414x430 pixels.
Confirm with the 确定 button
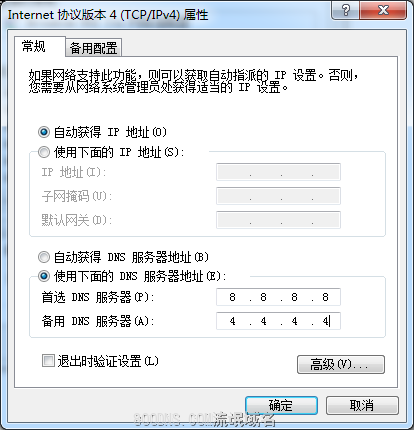click(x=281, y=405)
